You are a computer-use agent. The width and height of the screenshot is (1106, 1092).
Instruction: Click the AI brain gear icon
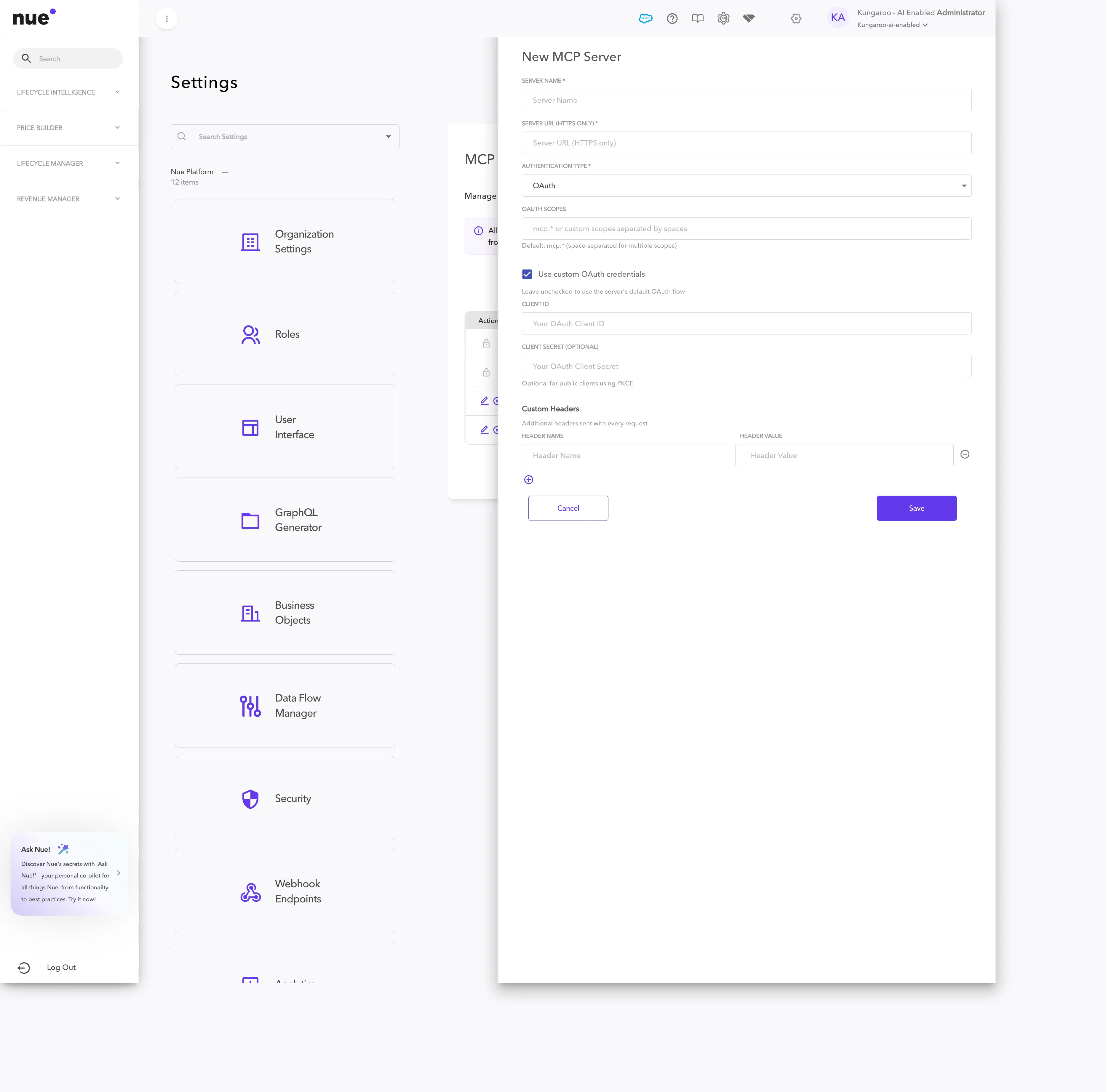(x=724, y=18)
